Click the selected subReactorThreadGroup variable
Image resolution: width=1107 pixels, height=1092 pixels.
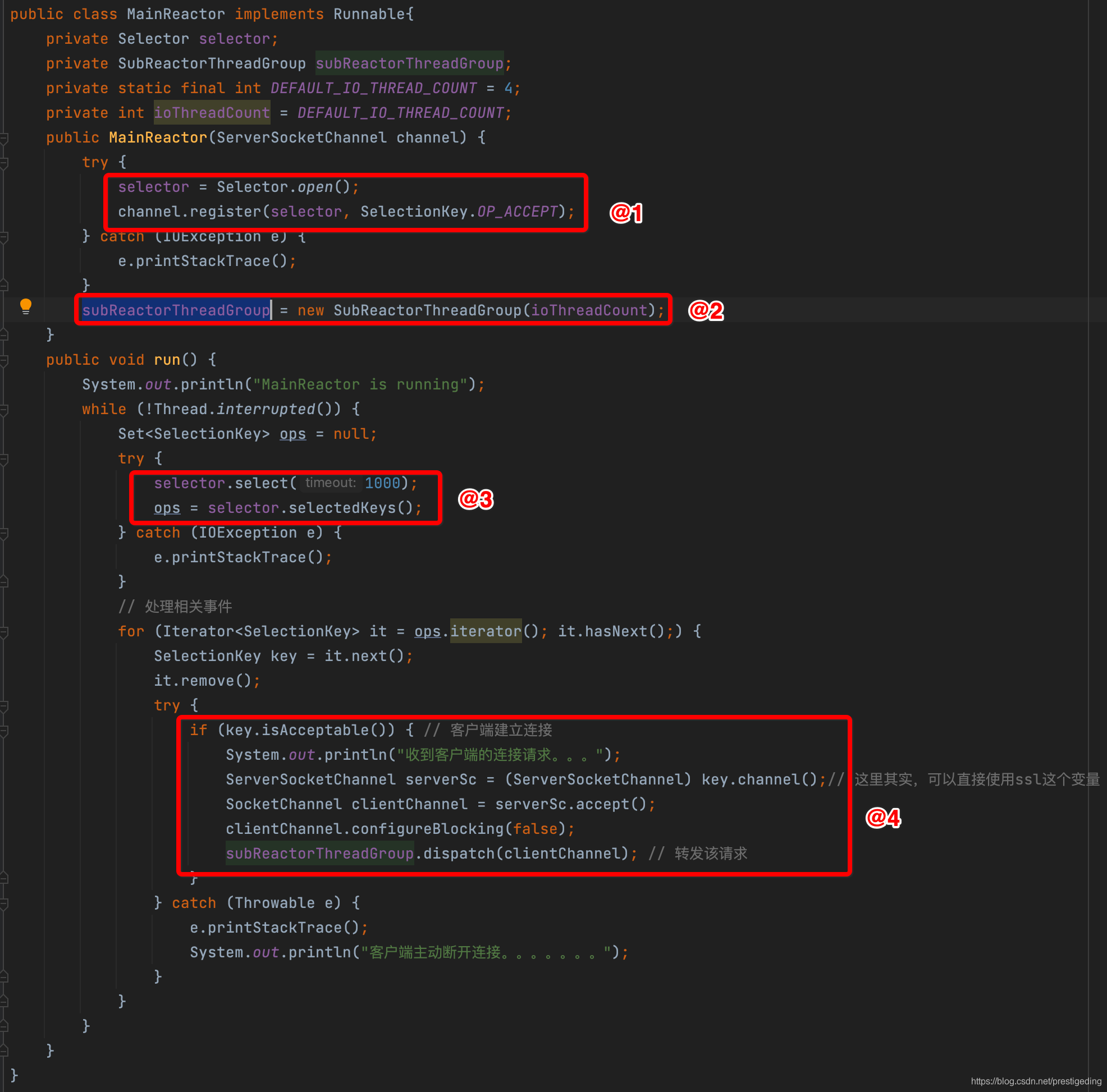coord(176,310)
